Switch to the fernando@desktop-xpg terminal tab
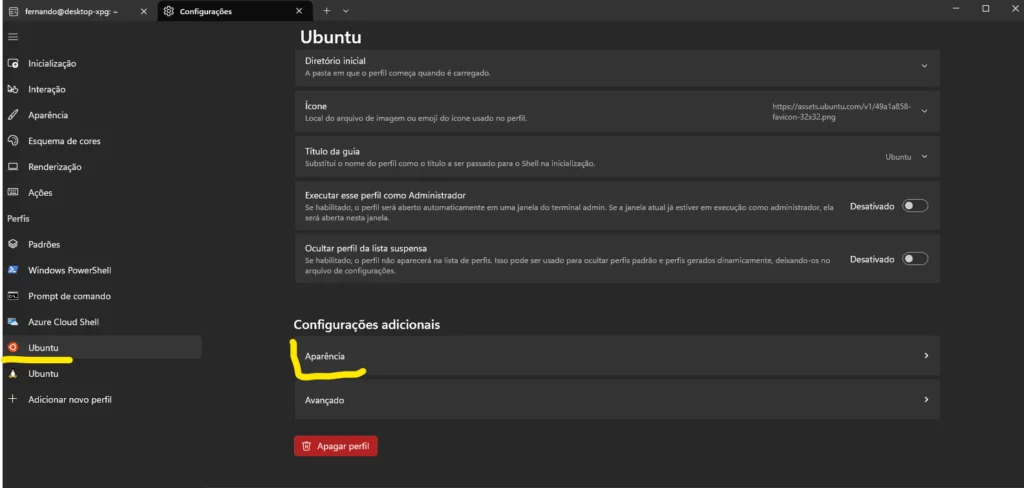This screenshot has width=1024, height=488. pos(71,11)
